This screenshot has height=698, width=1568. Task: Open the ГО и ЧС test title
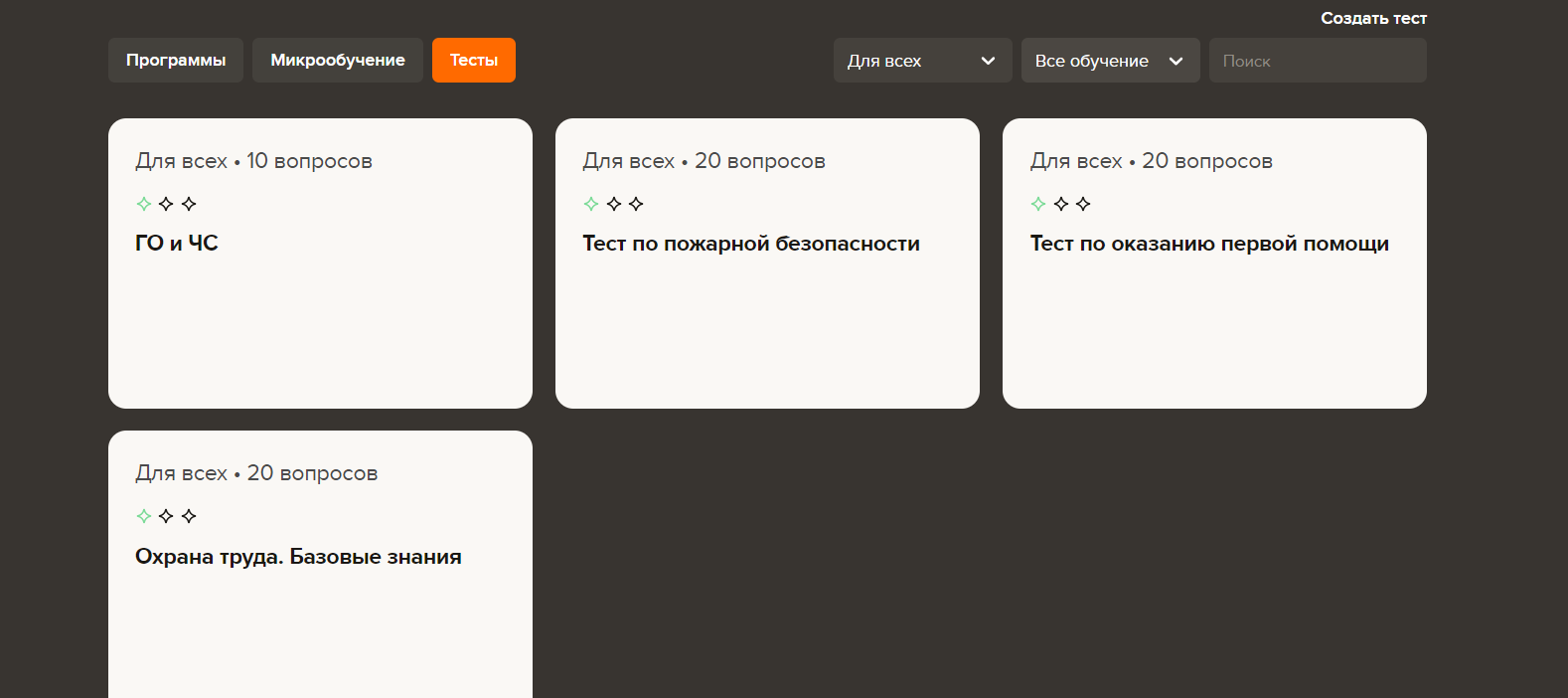point(177,244)
